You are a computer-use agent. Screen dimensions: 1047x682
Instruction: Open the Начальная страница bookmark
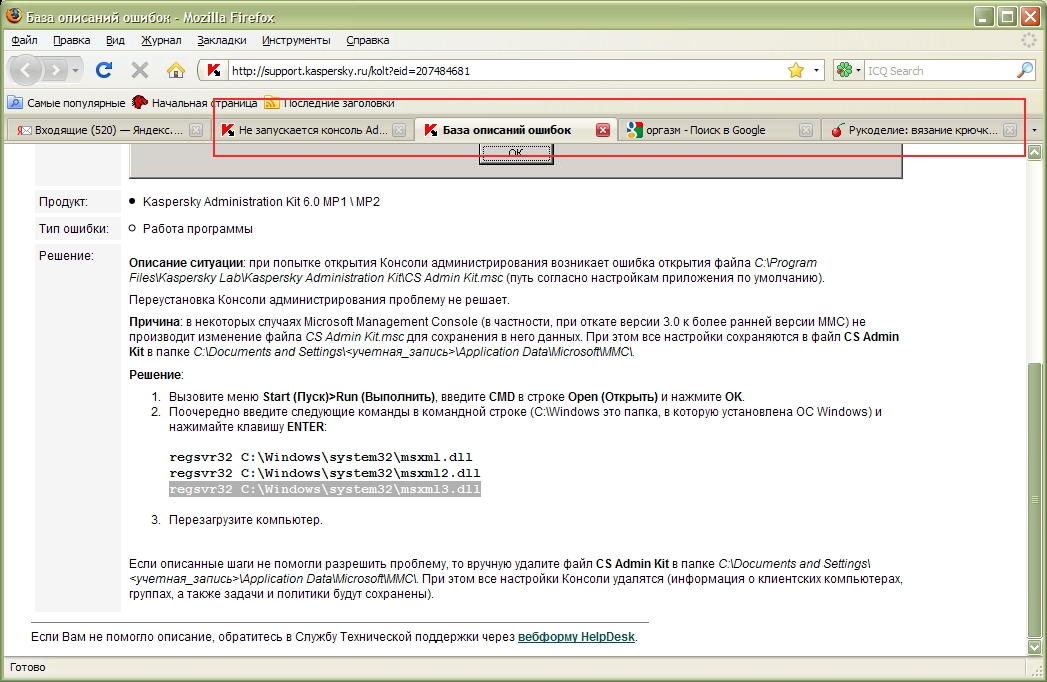click(x=194, y=103)
